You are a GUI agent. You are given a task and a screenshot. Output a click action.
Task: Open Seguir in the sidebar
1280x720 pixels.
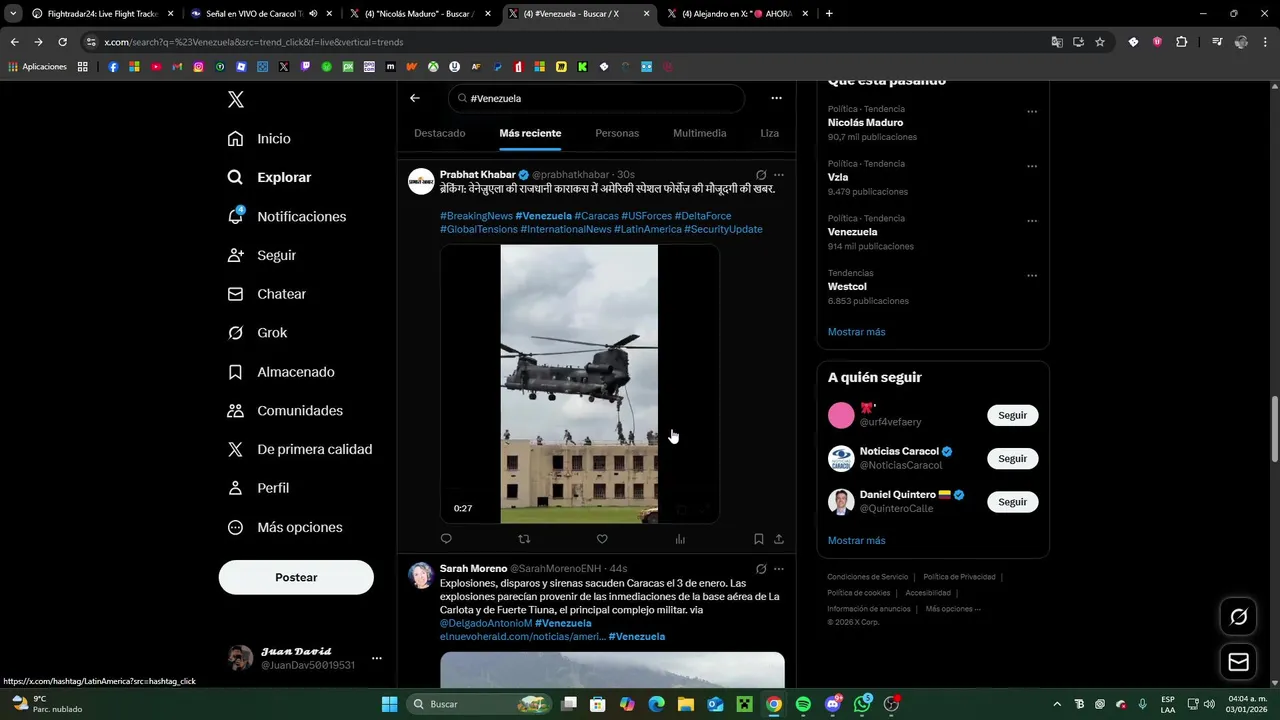pos(261,255)
